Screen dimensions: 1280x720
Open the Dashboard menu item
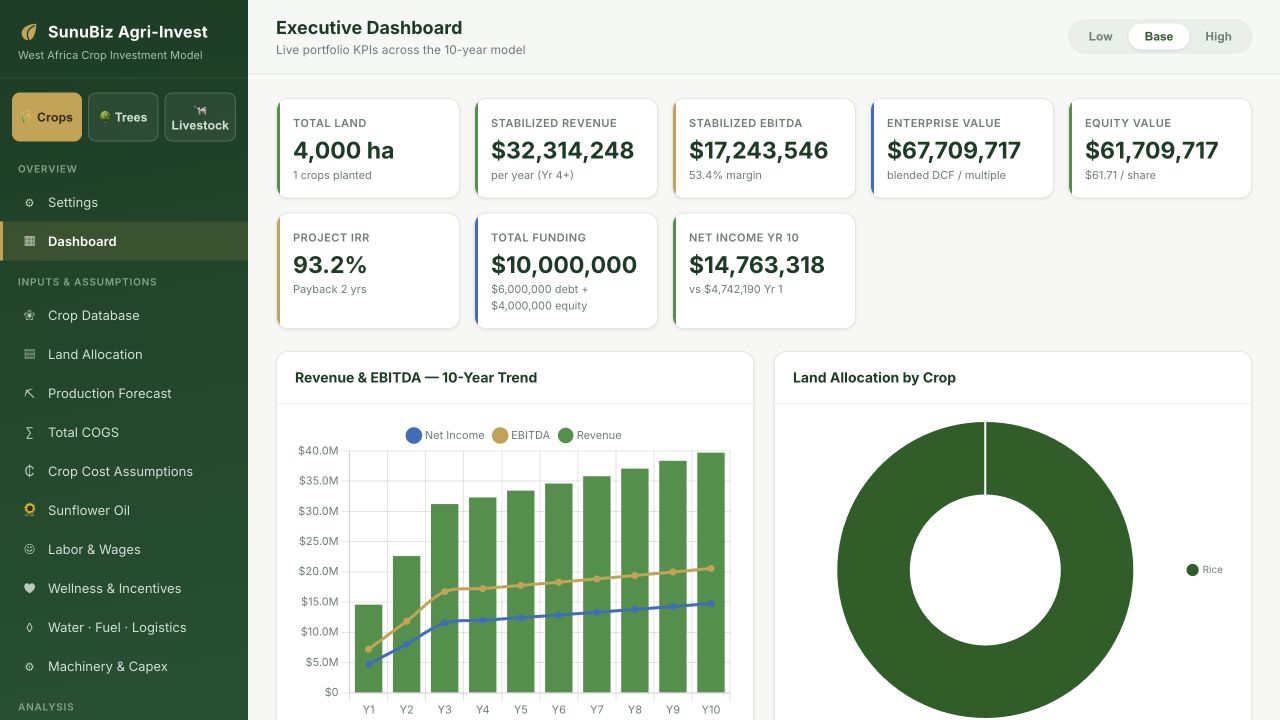tap(124, 241)
